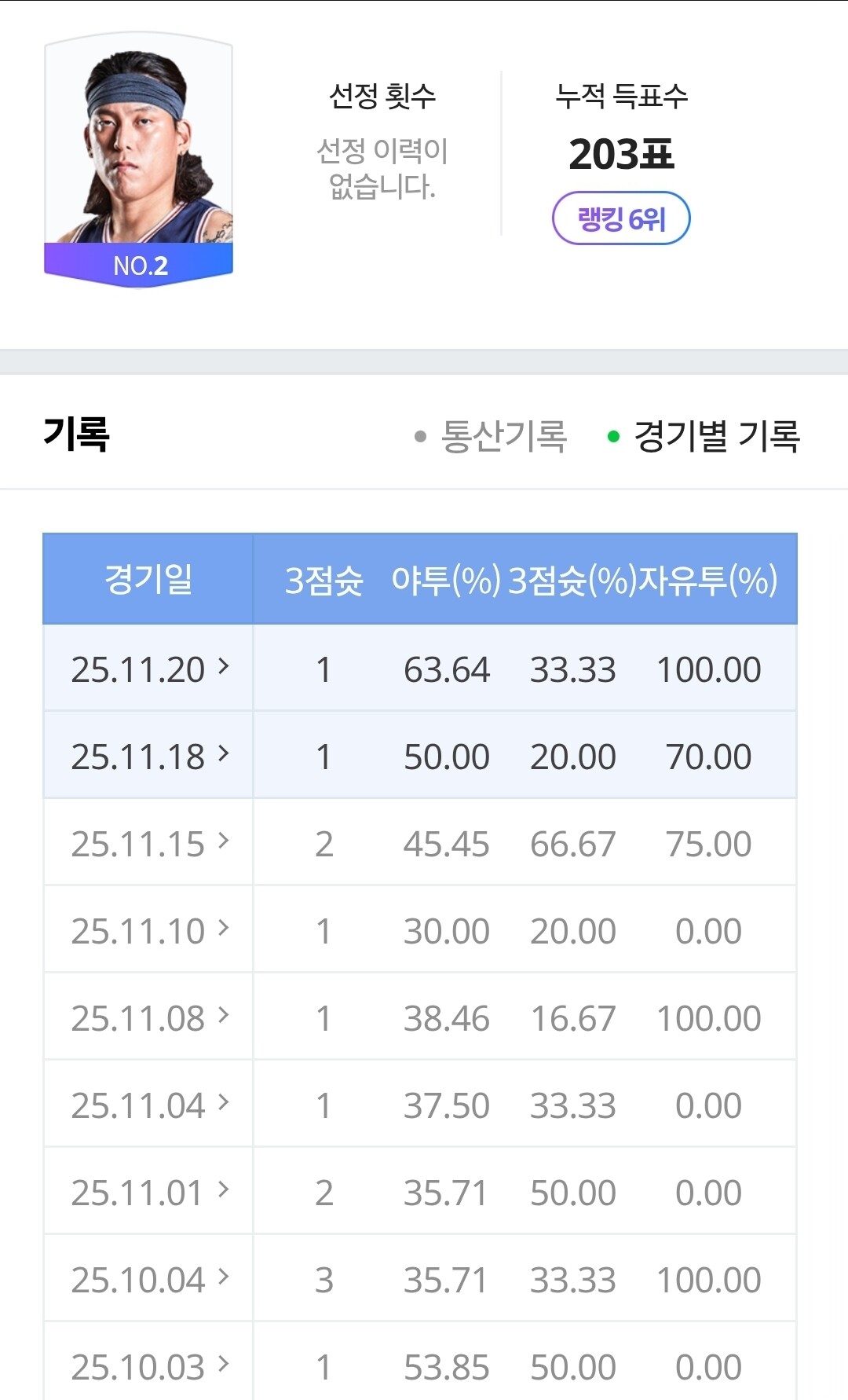Viewport: 848px width, 1400px height.
Task: Tap the NO.2 jersey number banner
Action: [140, 266]
